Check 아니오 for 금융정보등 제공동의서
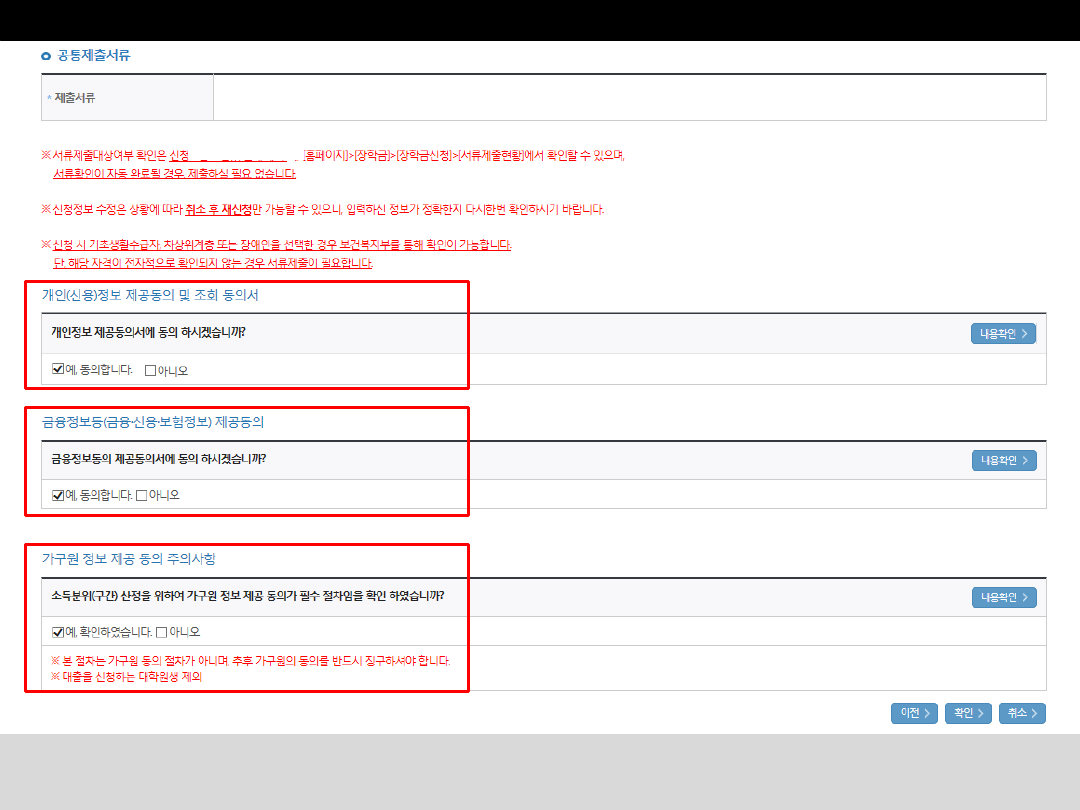This screenshot has height=810, width=1080. coord(142,495)
